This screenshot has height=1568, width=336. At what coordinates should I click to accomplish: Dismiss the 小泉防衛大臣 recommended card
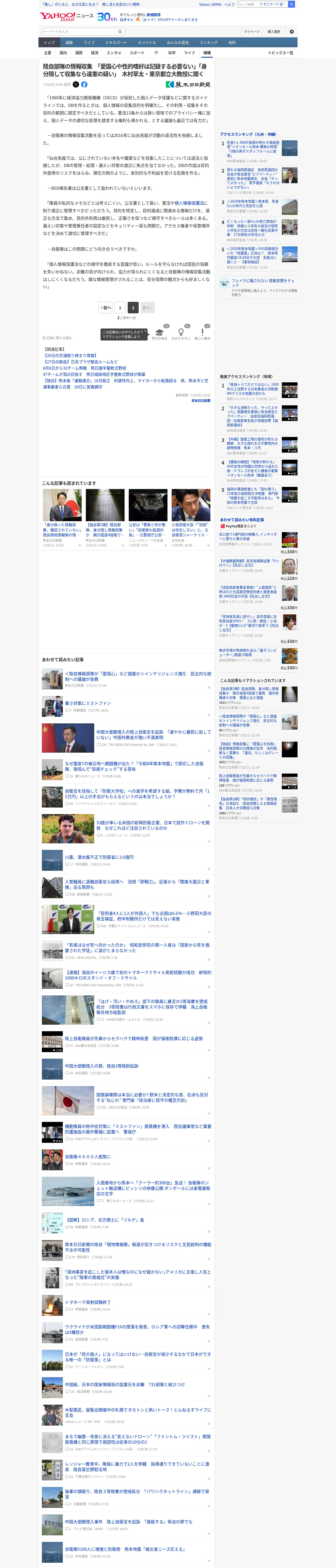tap(208, 545)
